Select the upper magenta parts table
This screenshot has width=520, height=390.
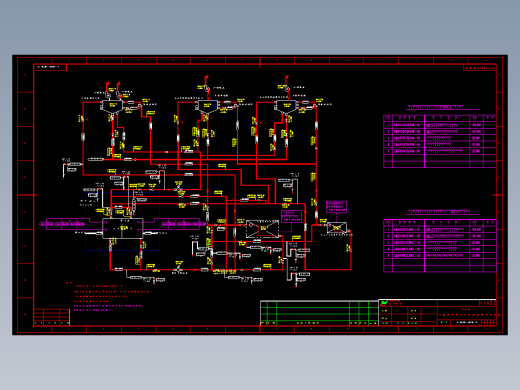click(440, 141)
